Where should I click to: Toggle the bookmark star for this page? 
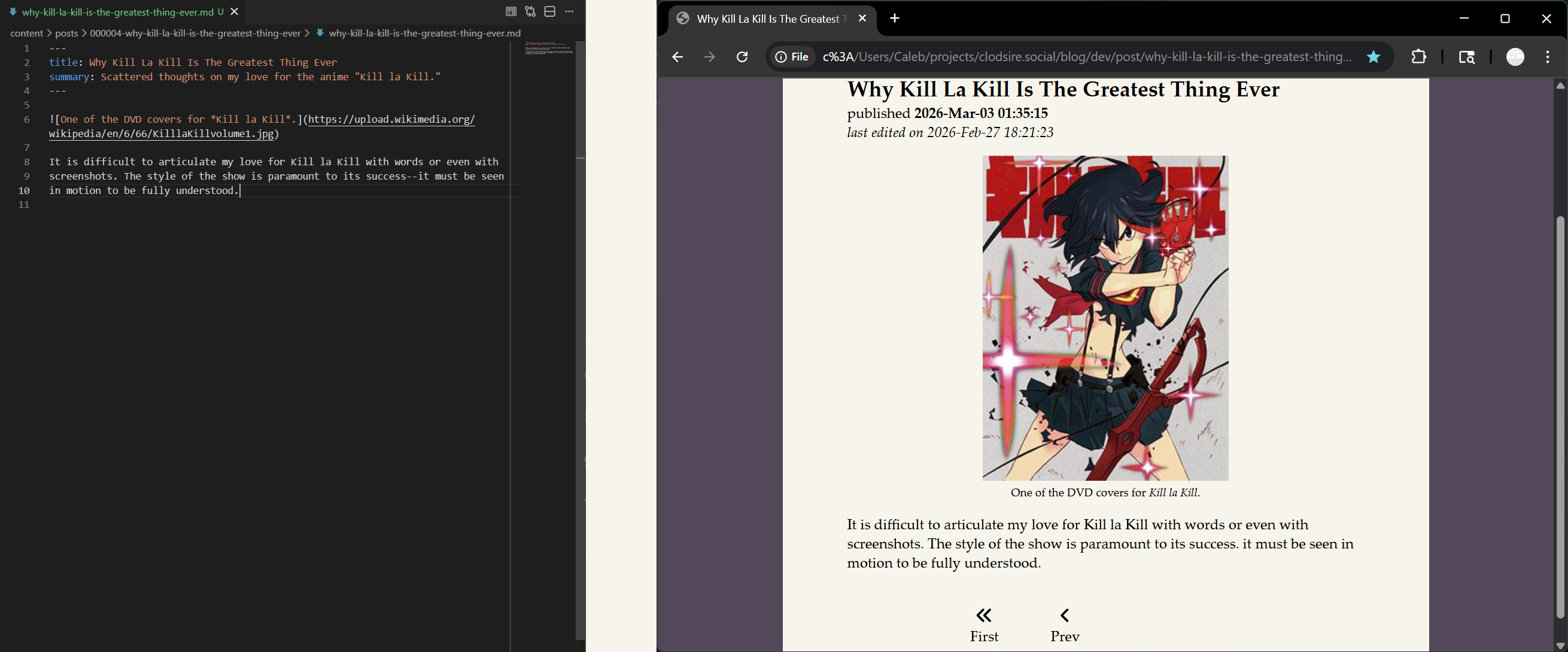[x=1373, y=57]
